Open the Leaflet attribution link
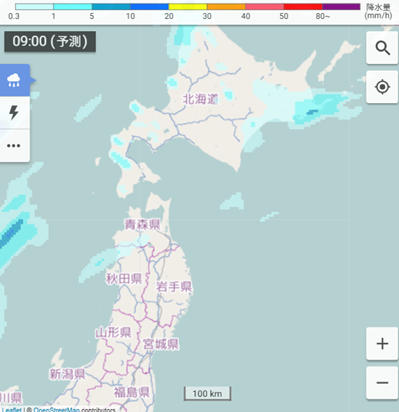 (x=11, y=410)
